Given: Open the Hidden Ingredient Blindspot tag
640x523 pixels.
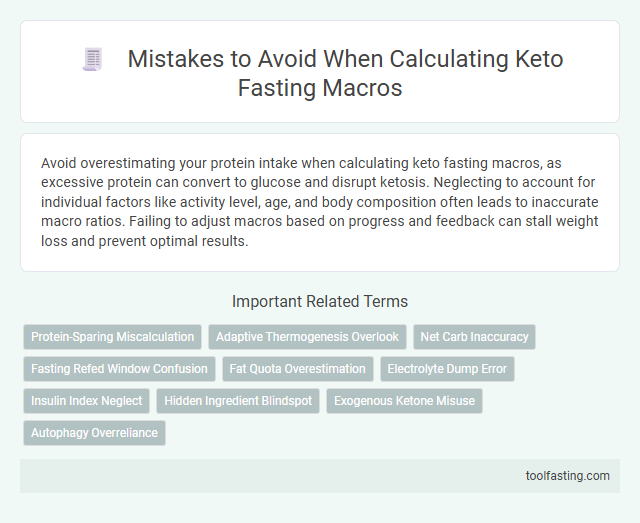Looking at the screenshot, I should coord(239,401).
